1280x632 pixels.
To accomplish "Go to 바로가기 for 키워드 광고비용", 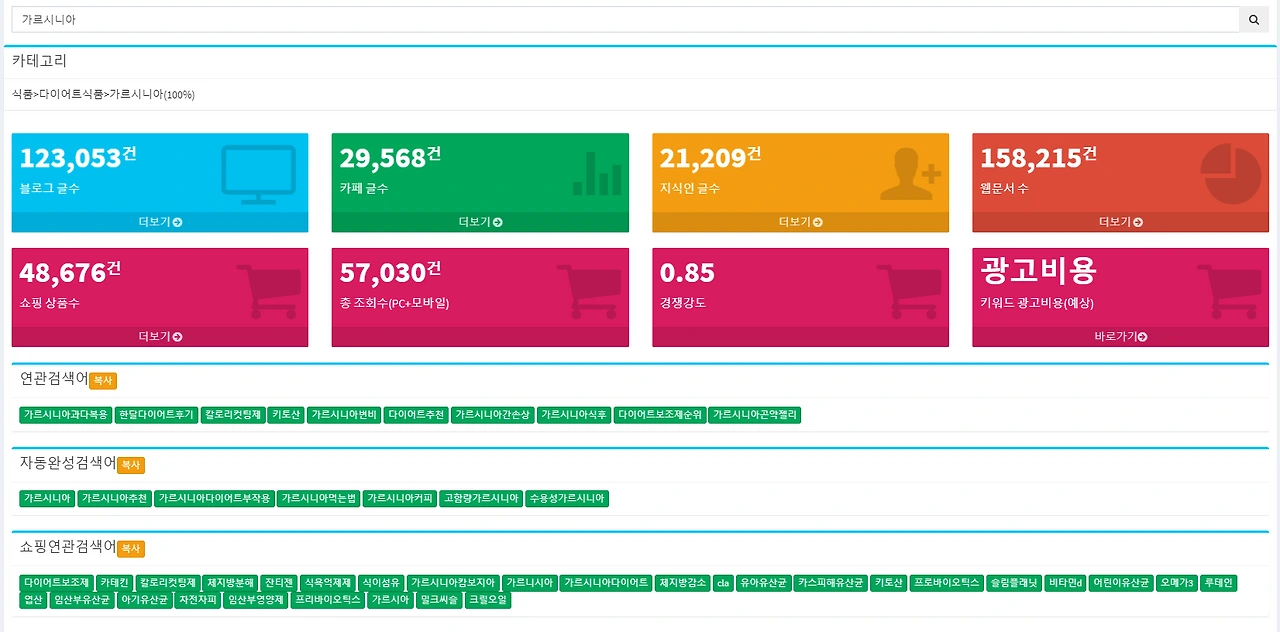I will [1120, 337].
